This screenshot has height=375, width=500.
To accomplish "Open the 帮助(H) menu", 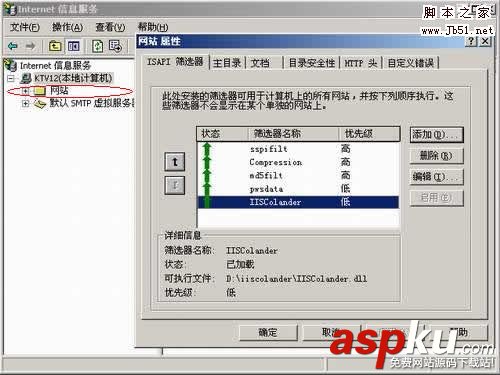I will tap(153, 27).
